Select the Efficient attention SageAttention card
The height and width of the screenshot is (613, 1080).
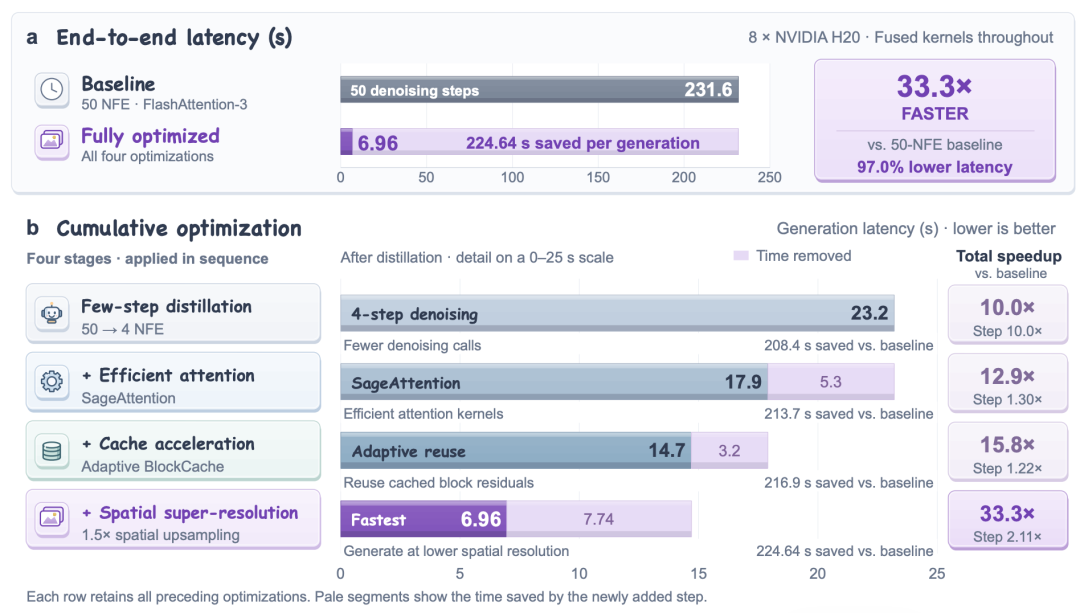click(x=174, y=382)
